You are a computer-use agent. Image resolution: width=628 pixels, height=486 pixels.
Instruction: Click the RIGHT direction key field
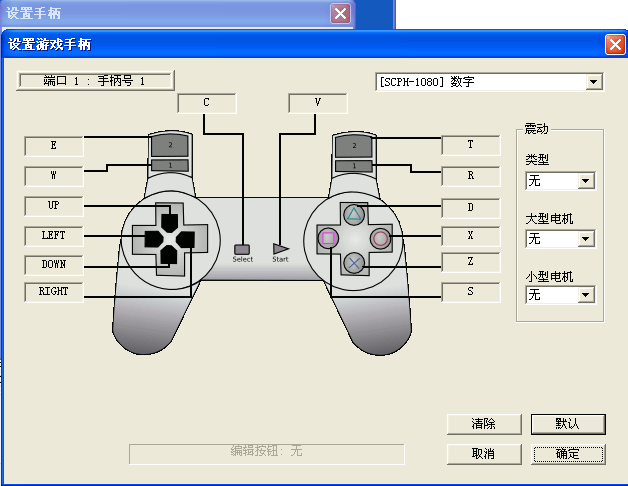54,292
